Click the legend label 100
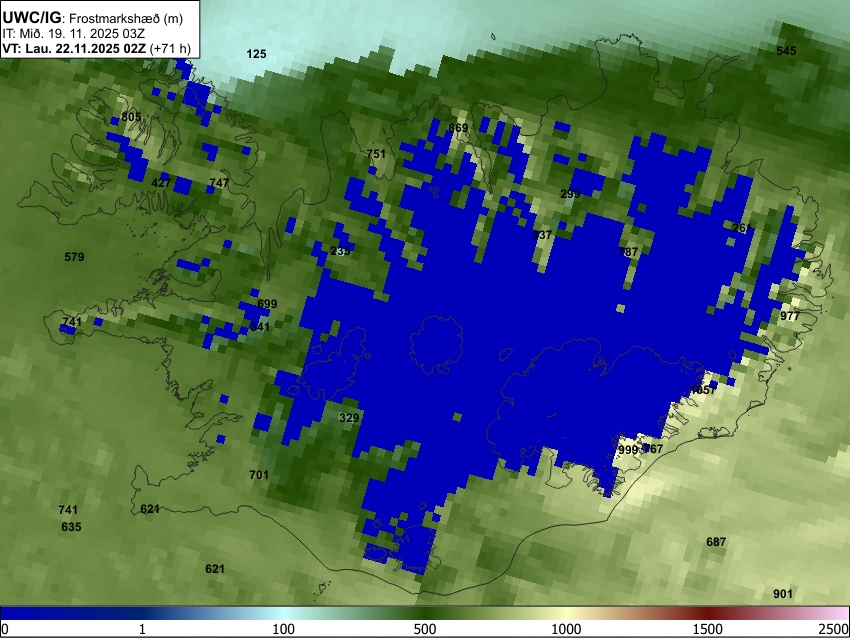 (284, 629)
